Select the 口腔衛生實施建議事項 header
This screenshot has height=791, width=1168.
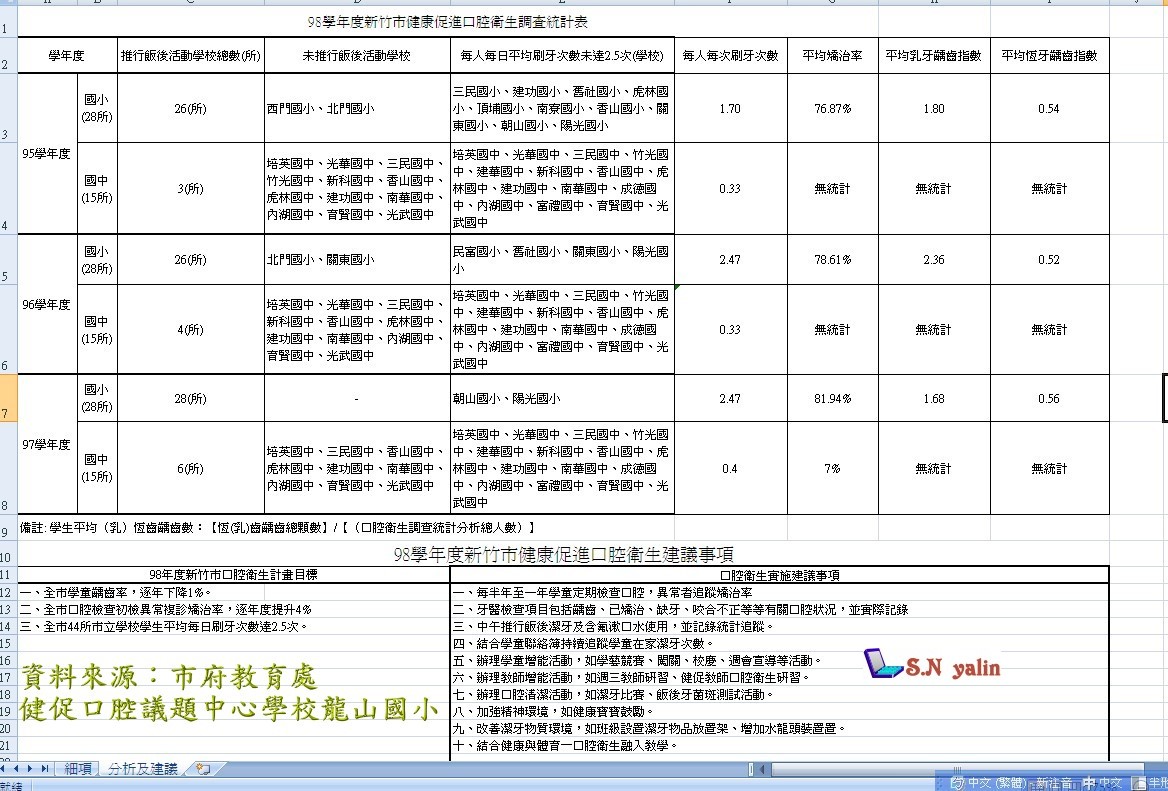click(x=780, y=574)
